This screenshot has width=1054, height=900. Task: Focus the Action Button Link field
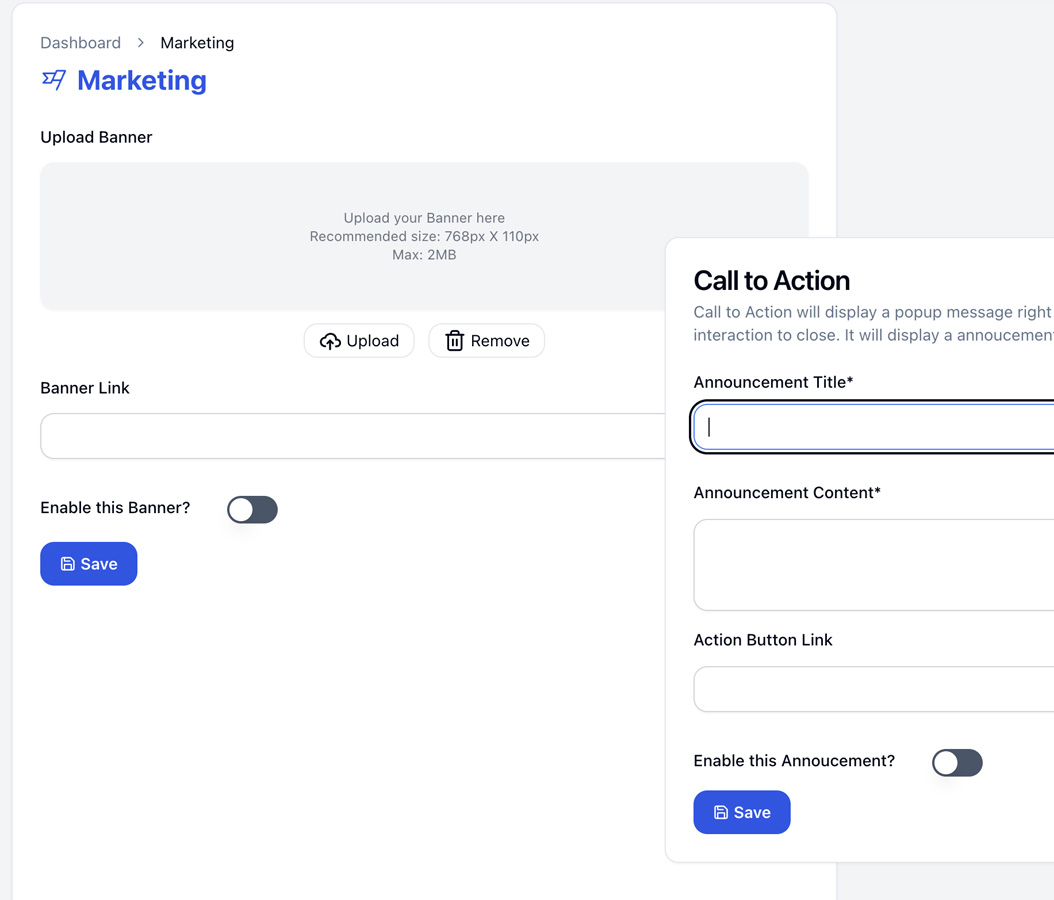[x=874, y=689]
